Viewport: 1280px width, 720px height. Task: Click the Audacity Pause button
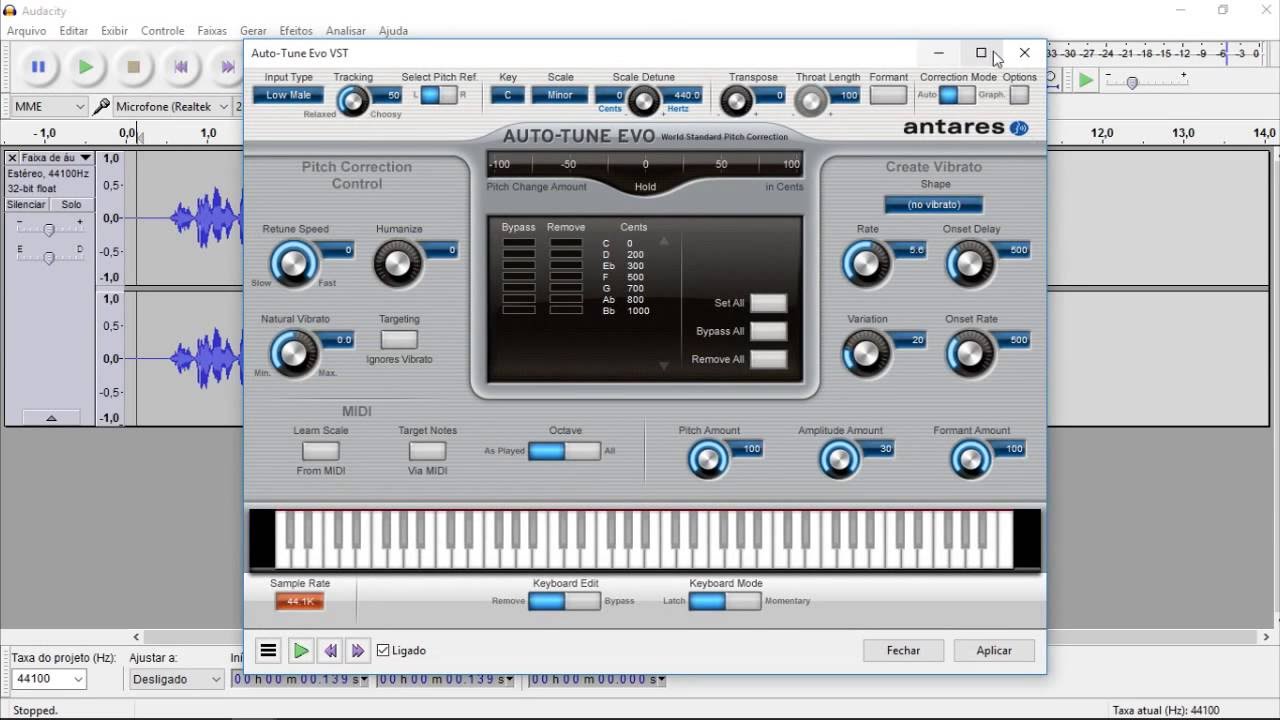38,67
